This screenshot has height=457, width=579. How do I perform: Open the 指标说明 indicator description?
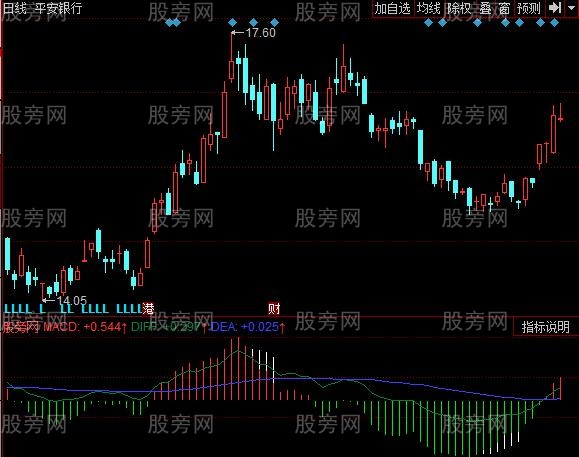(x=545, y=327)
